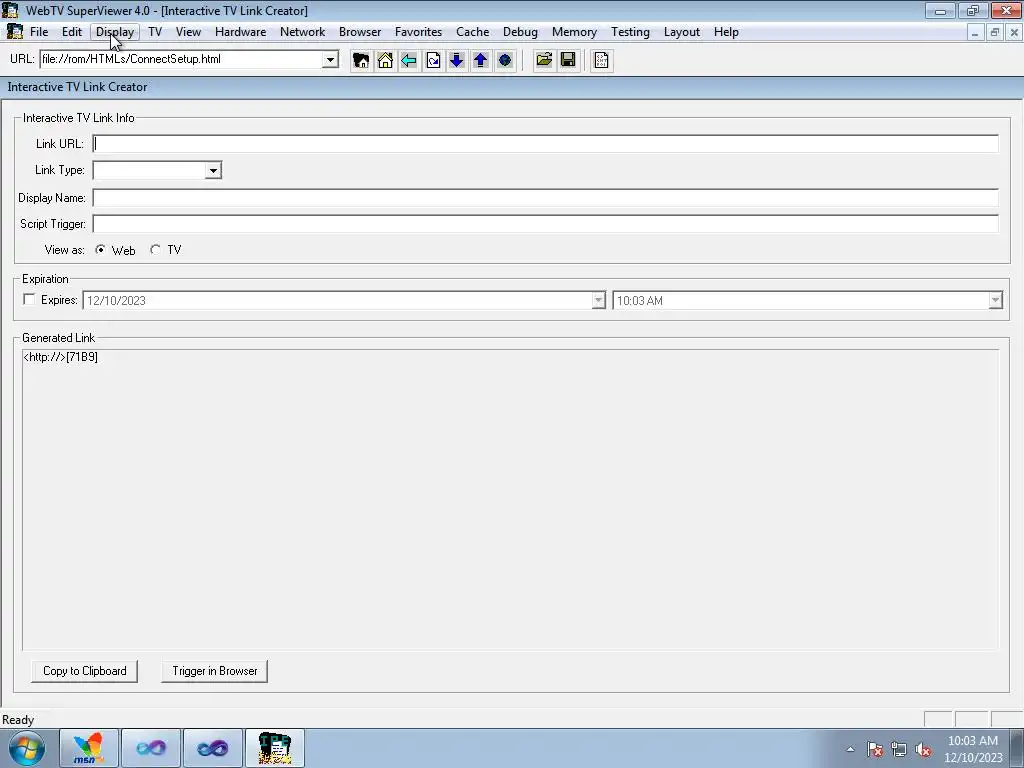This screenshot has height=768, width=1024.
Task: Click the Copy to Clipboard button
Action: [x=84, y=671]
